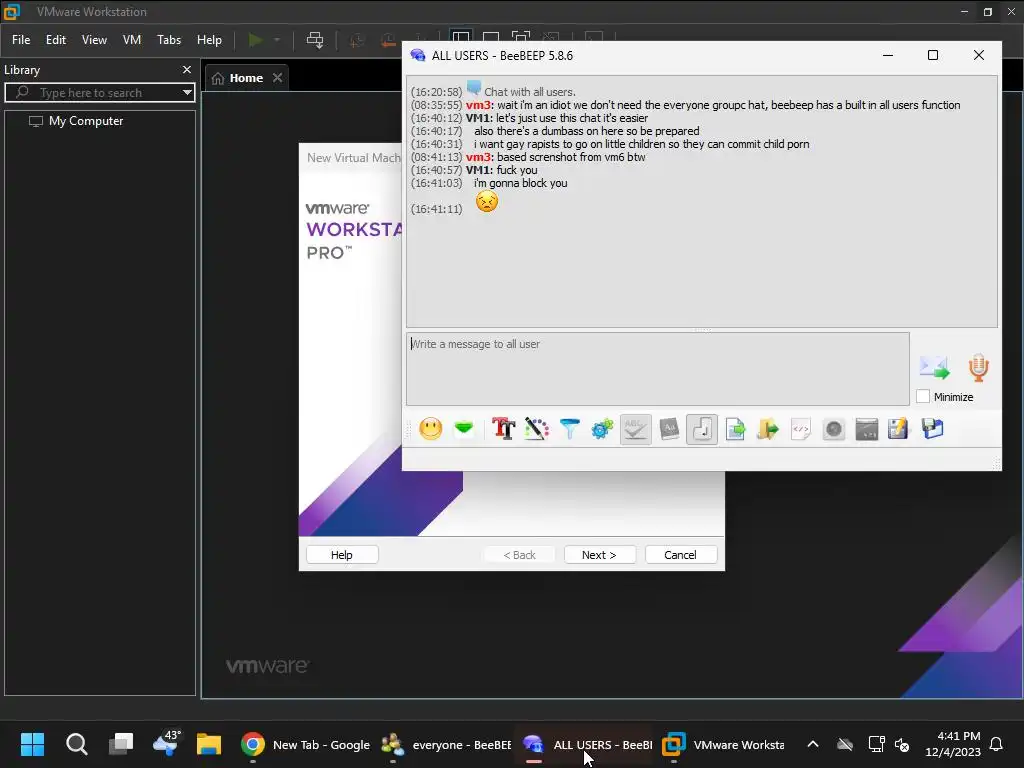Screen dimensions: 1024x768
Task: Open the font color picker pencil icon
Action: pyautogui.click(x=536, y=429)
